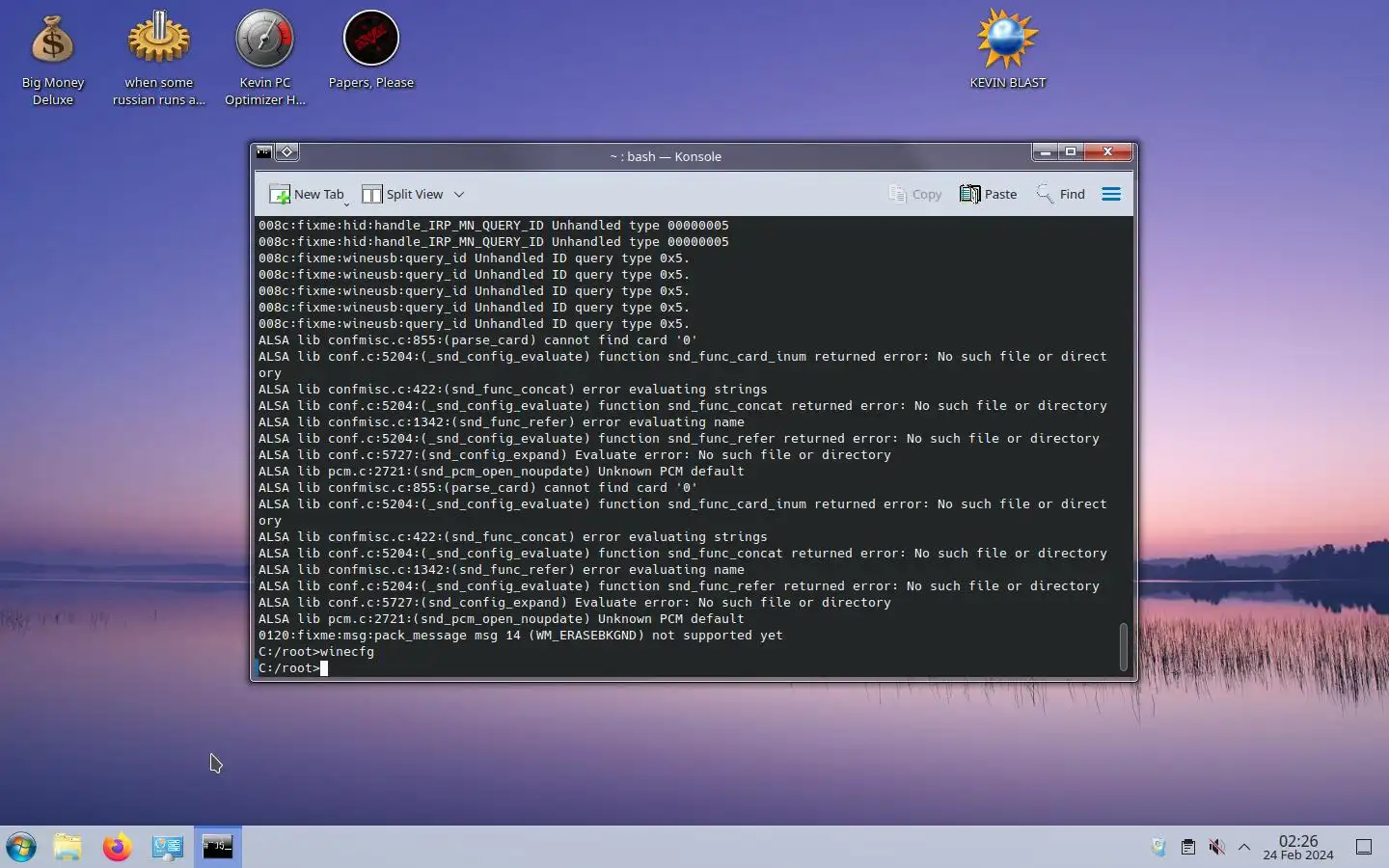This screenshot has height=868, width=1389.
Task: Open a New Tab in Konsole
Action: point(306,194)
